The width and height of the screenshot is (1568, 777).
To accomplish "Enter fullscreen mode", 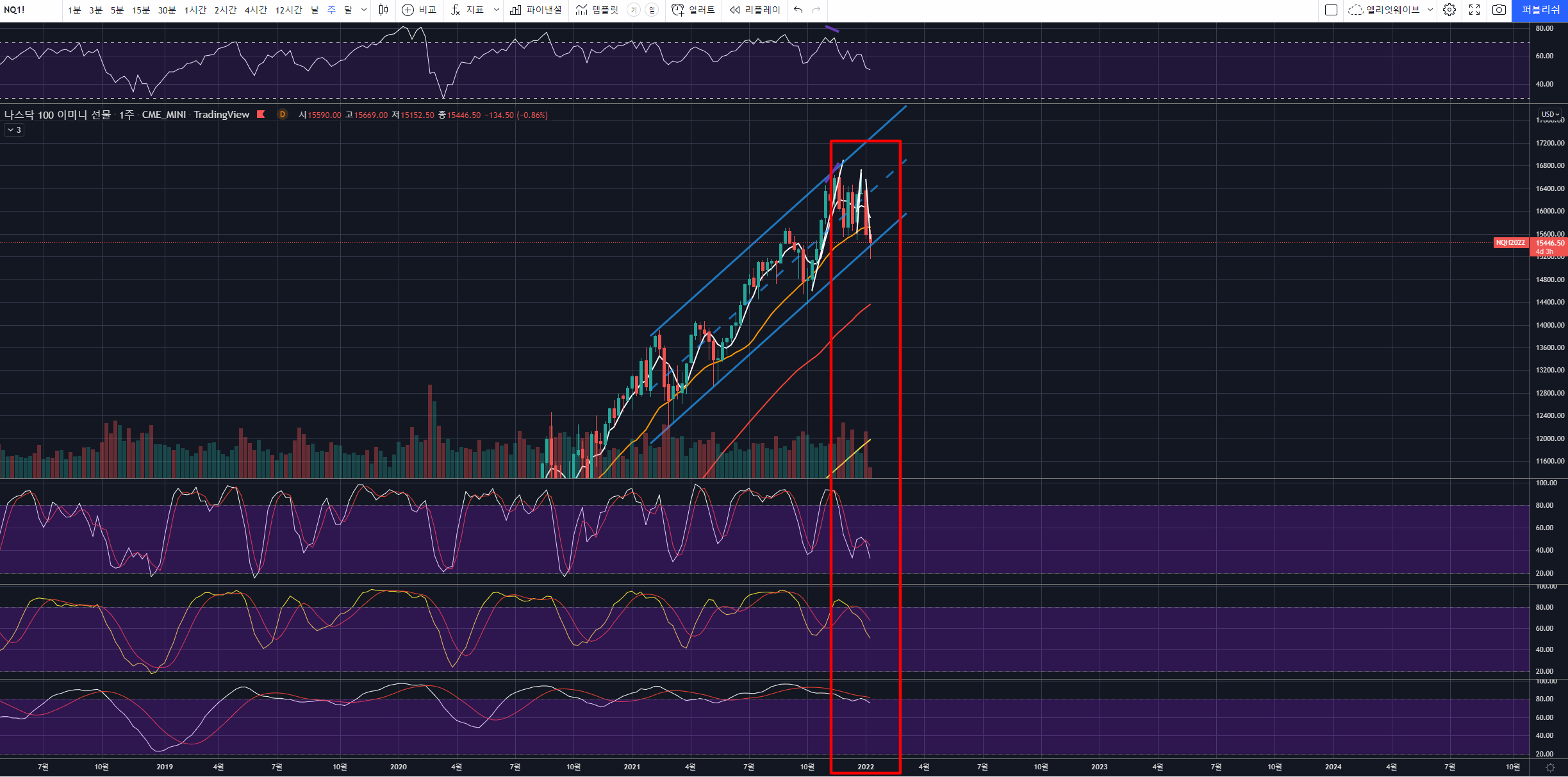I will pos(1474,10).
